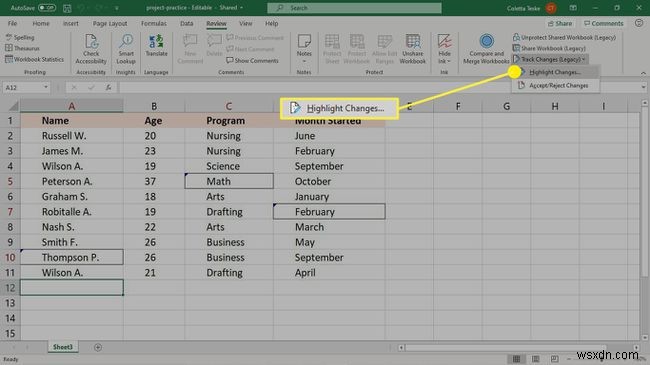
Task: Launch the Translate tool
Action: coord(156,46)
